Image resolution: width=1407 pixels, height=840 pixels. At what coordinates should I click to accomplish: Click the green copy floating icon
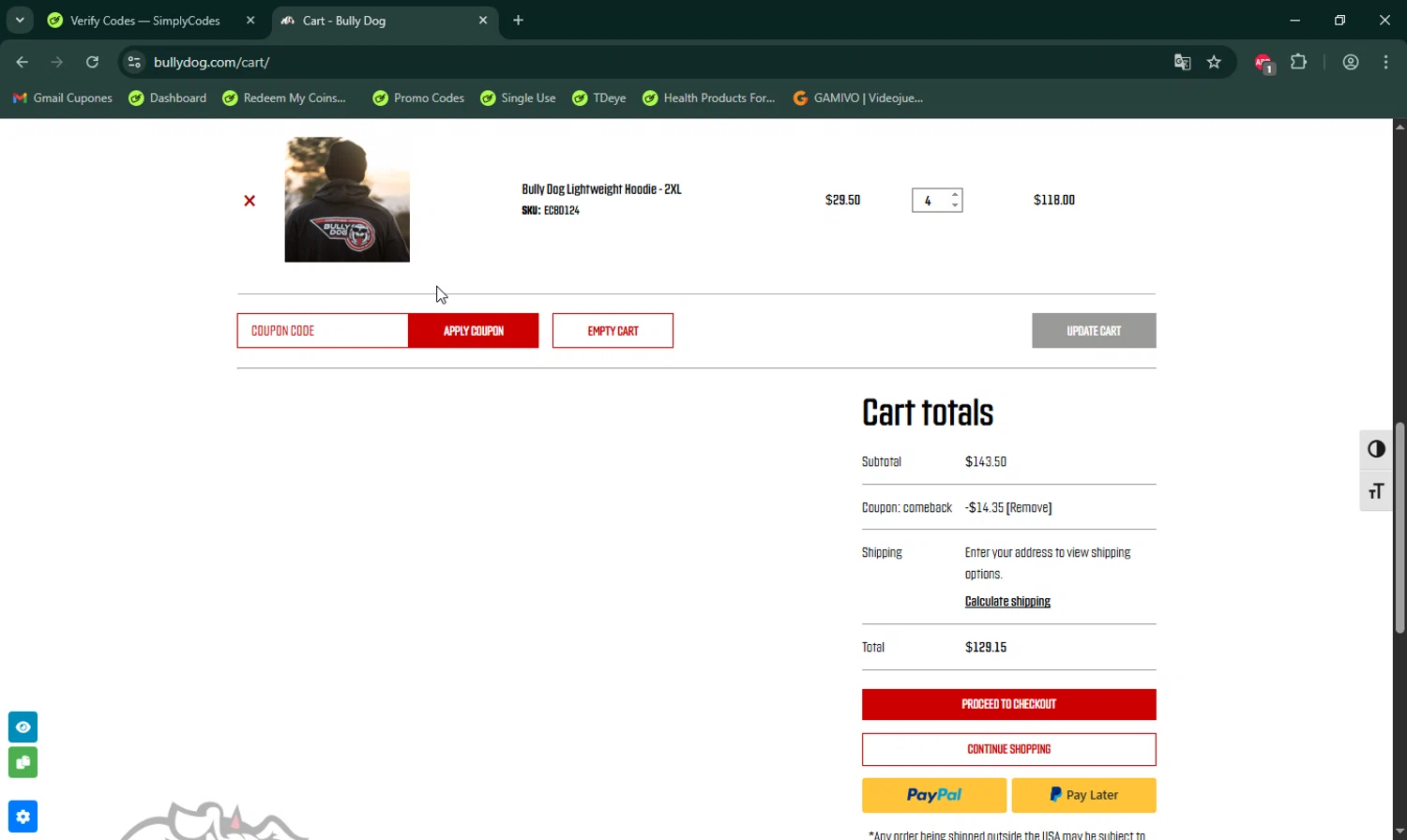23,762
